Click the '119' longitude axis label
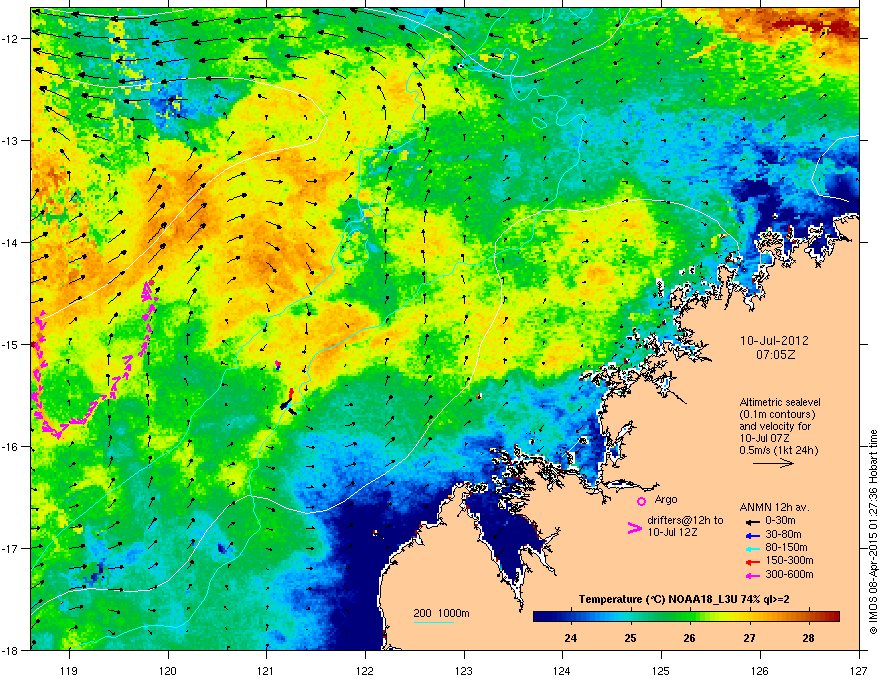 69,671
